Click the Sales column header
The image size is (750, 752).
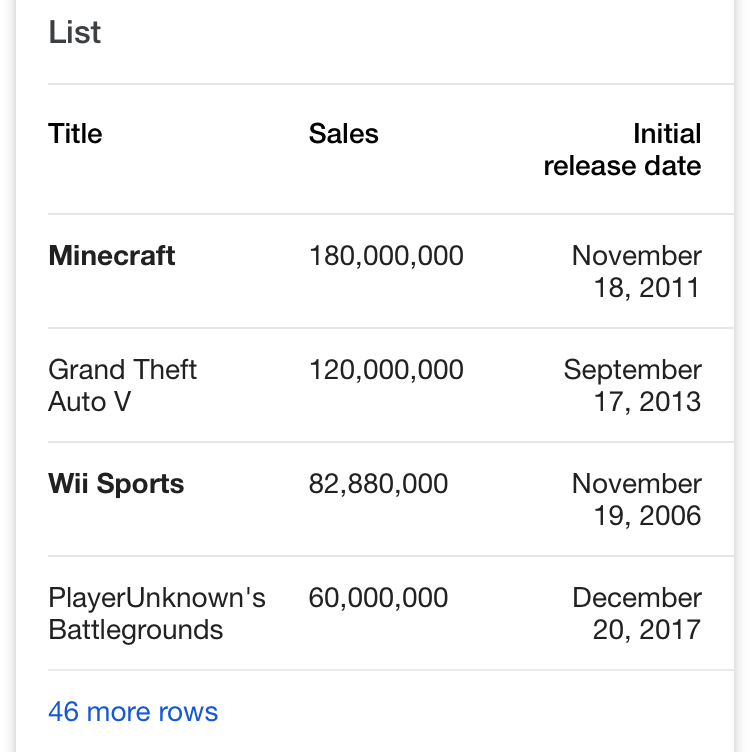coord(344,134)
